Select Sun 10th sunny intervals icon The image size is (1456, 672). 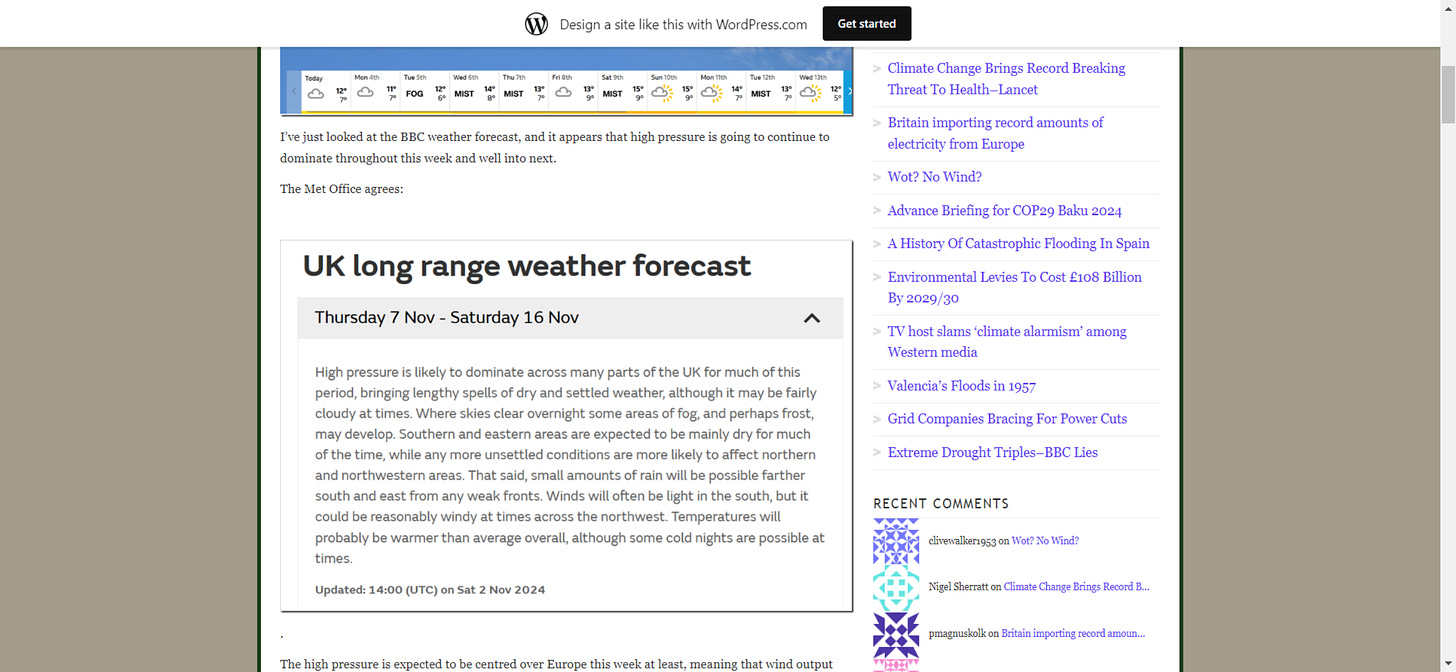click(662, 93)
